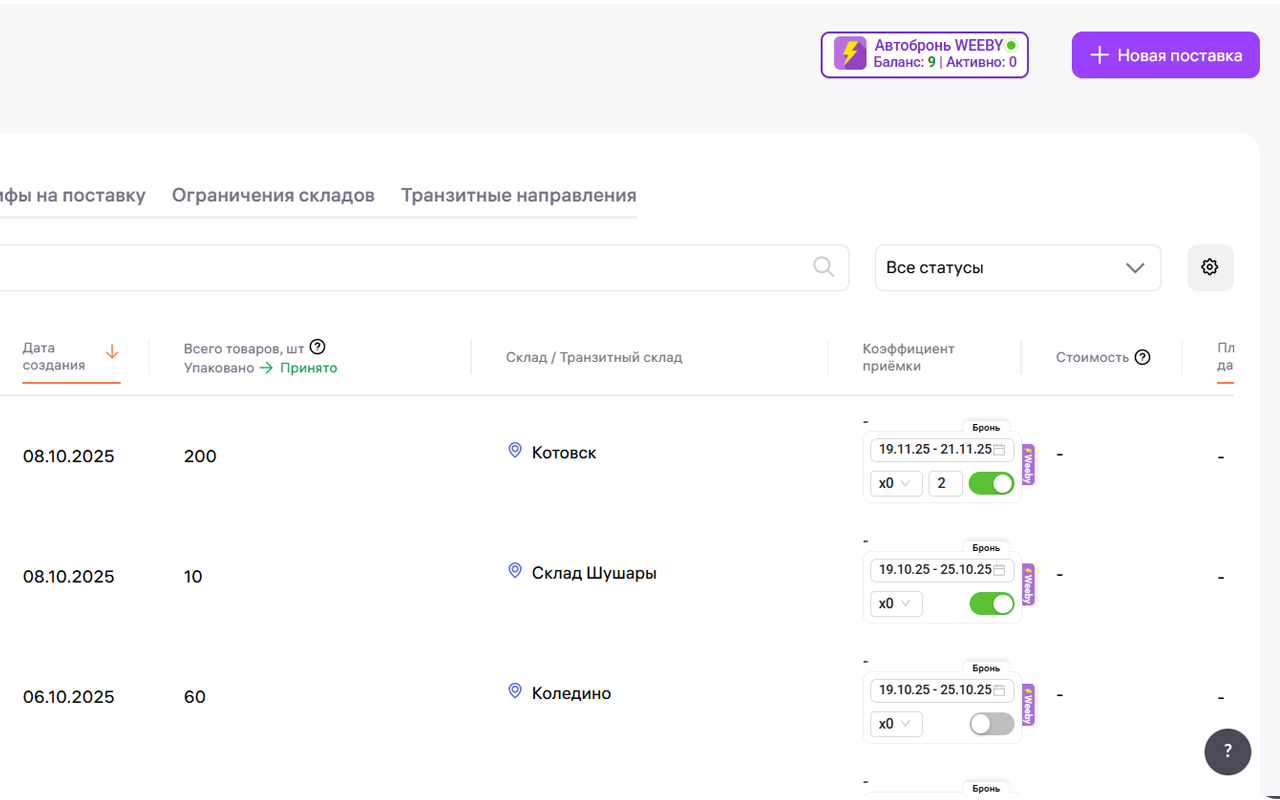Screen dimensions: 1280x800
Task: Click the Коледино 19.10.25 - 25.10.25 date field
Action: pos(942,690)
